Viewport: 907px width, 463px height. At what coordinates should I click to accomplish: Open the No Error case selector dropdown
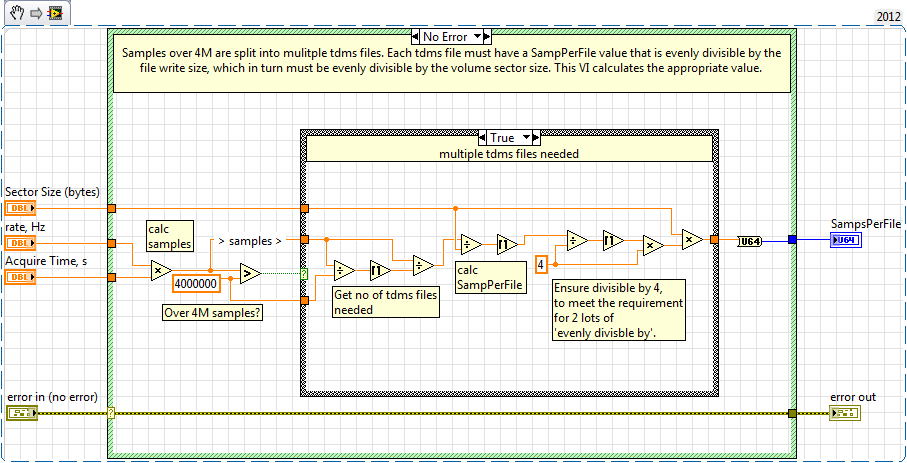[x=477, y=37]
